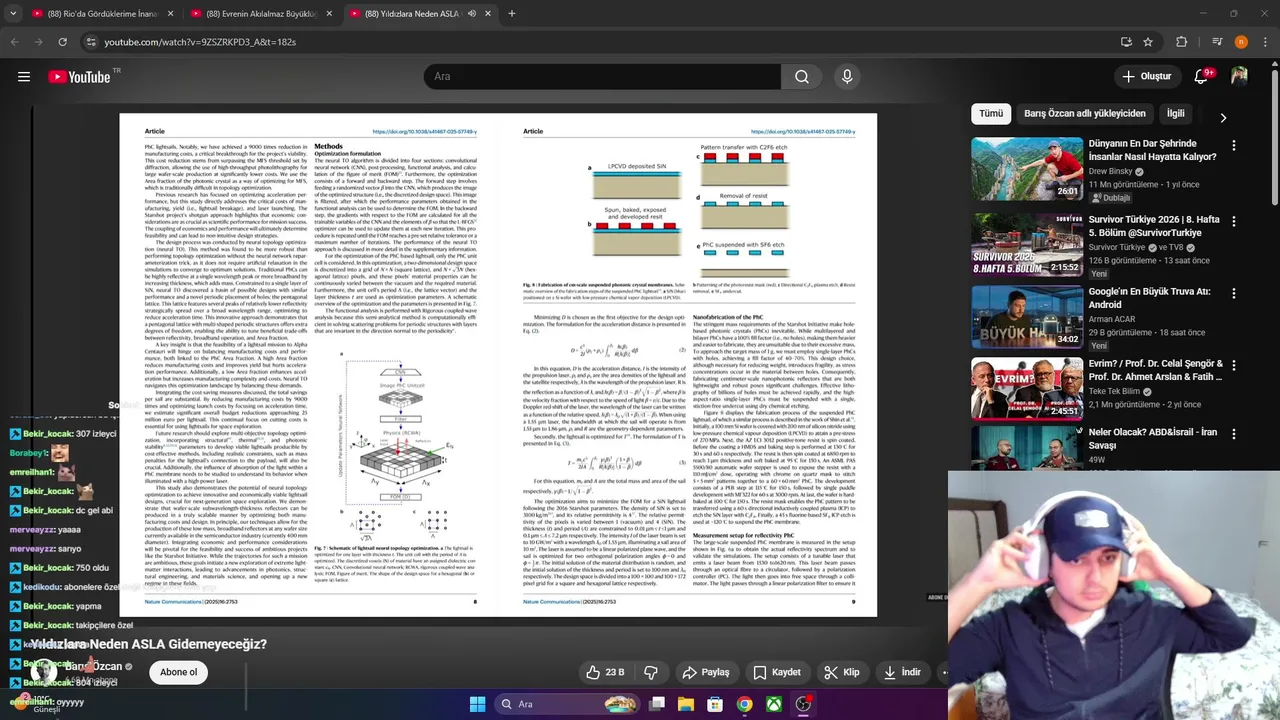Click the Windows taskbar search box
The width and height of the screenshot is (1280, 720).
[x=569, y=704]
